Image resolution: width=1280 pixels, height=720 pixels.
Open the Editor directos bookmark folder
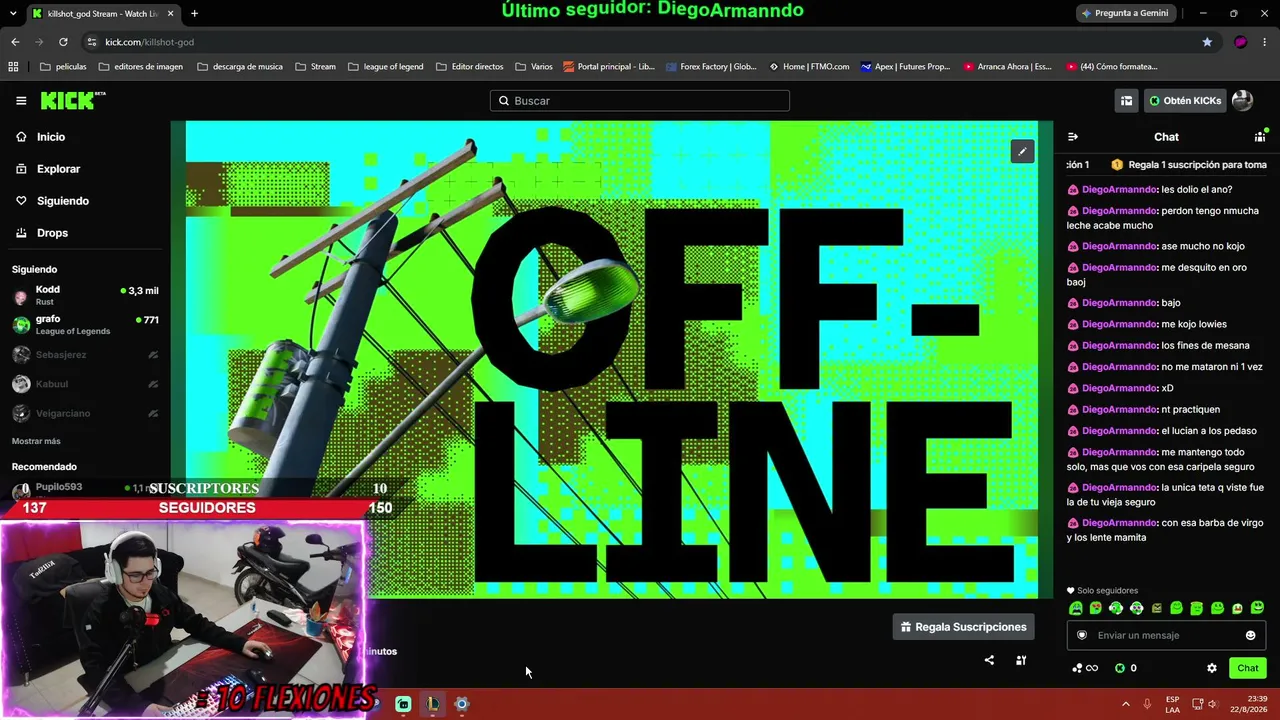pyautogui.click(x=469, y=67)
